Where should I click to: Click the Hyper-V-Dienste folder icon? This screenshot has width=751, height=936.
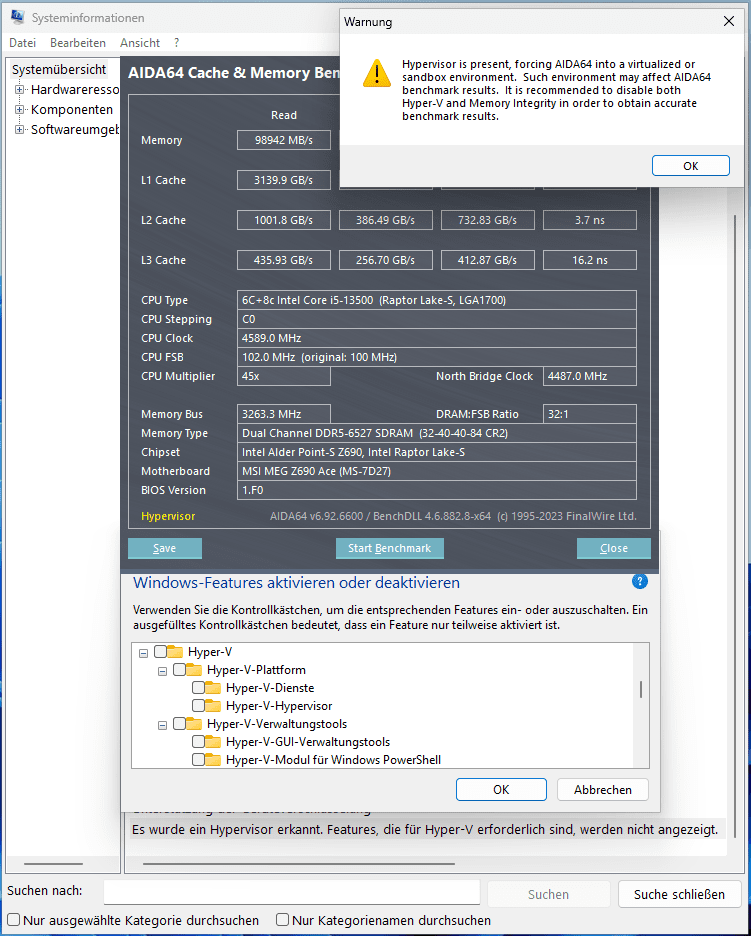[x=213, y=688]
